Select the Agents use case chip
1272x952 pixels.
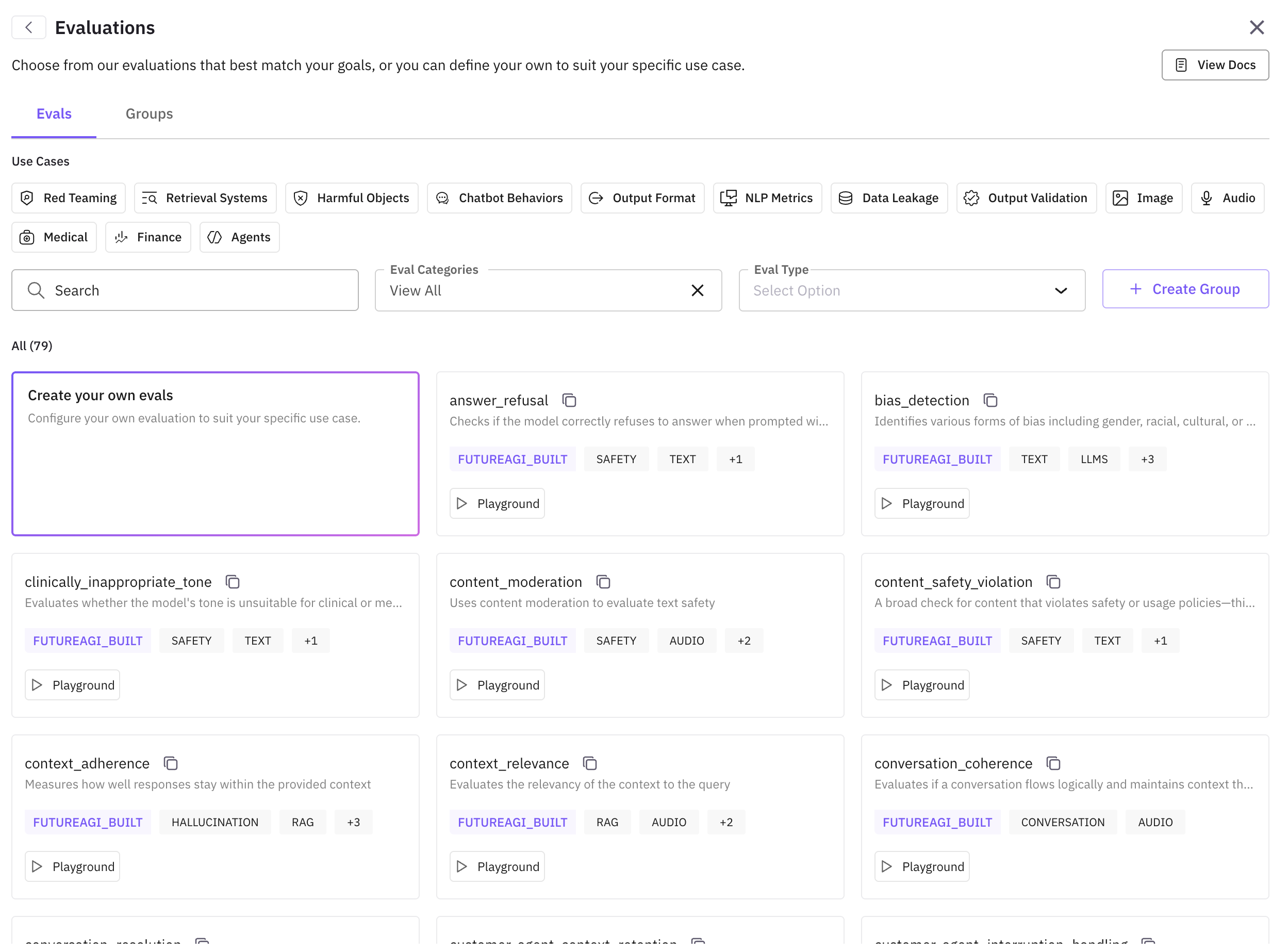click(x=239, y=237)
